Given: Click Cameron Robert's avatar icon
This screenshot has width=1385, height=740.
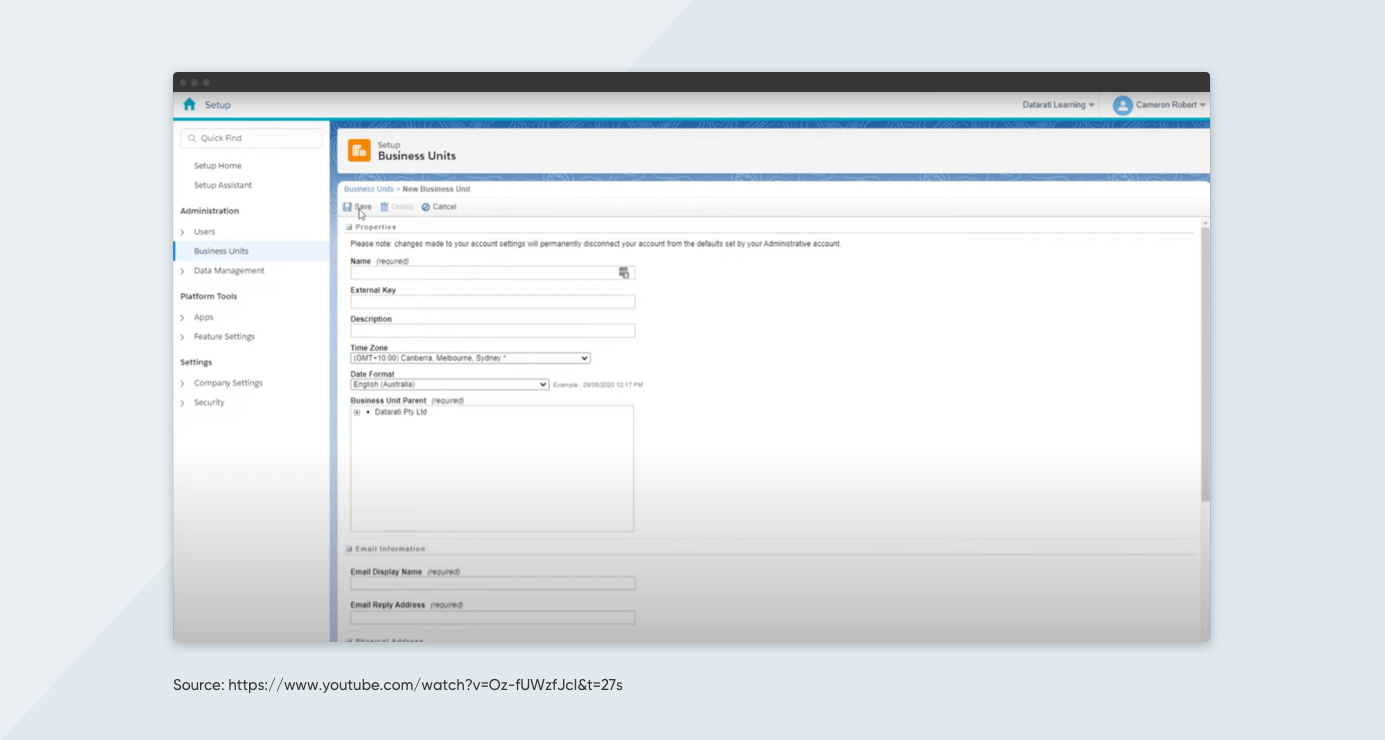Looking at the screenshot, I should coord(1122,104).
